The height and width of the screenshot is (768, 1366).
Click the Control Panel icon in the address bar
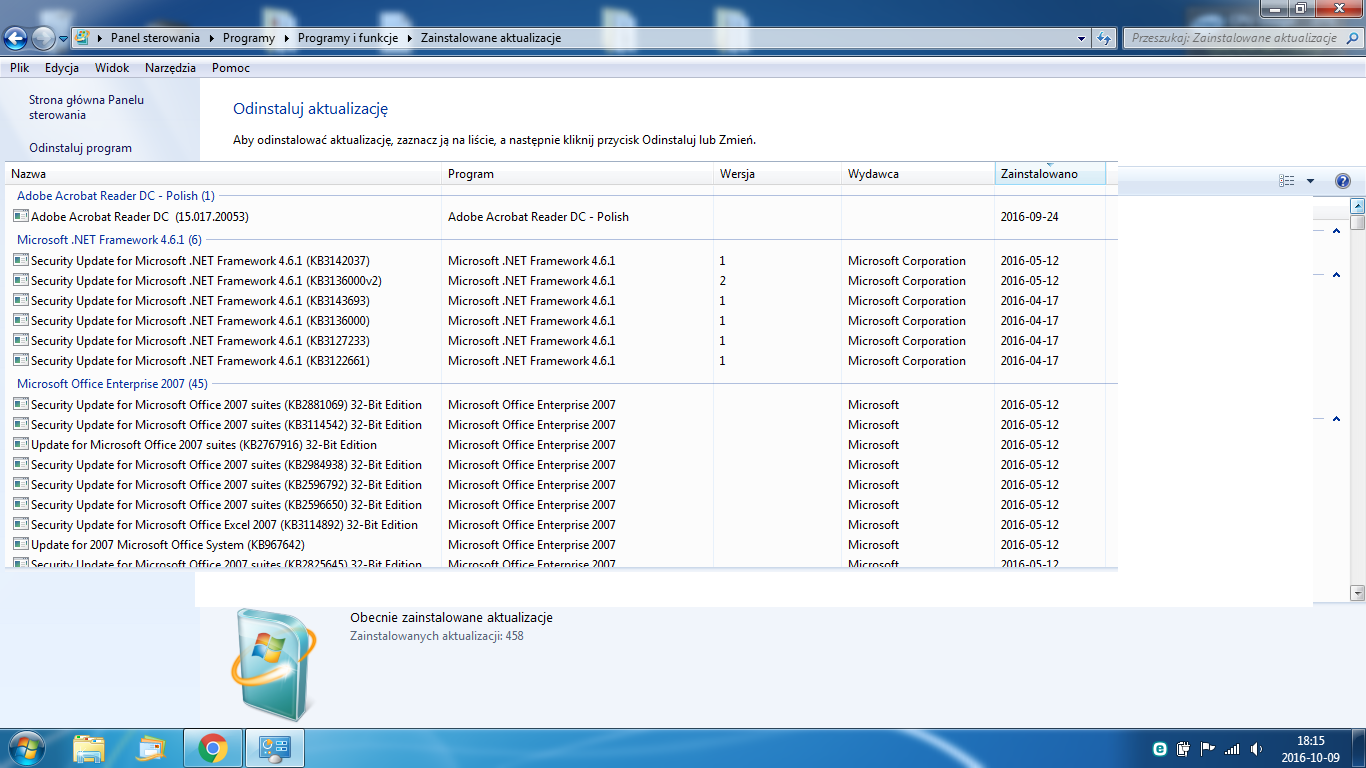coord(83,38)
